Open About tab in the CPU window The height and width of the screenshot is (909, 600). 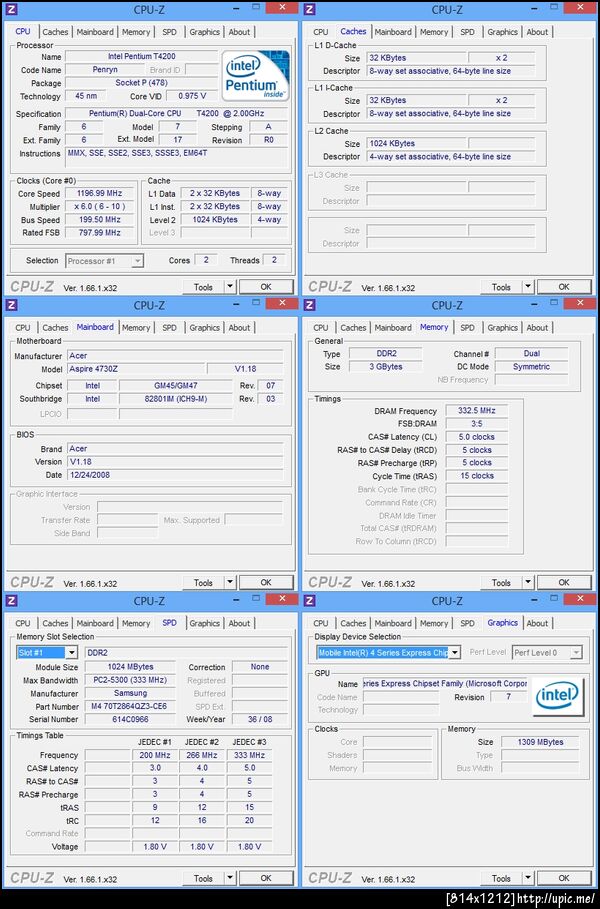(239, 32)
